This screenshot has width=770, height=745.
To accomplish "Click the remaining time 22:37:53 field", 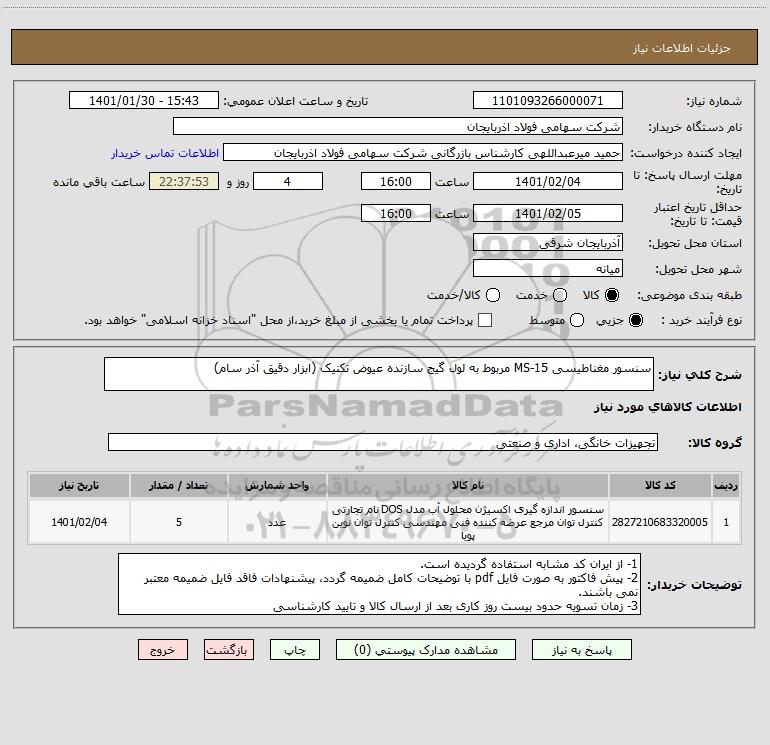I will (x=184, y=182).
